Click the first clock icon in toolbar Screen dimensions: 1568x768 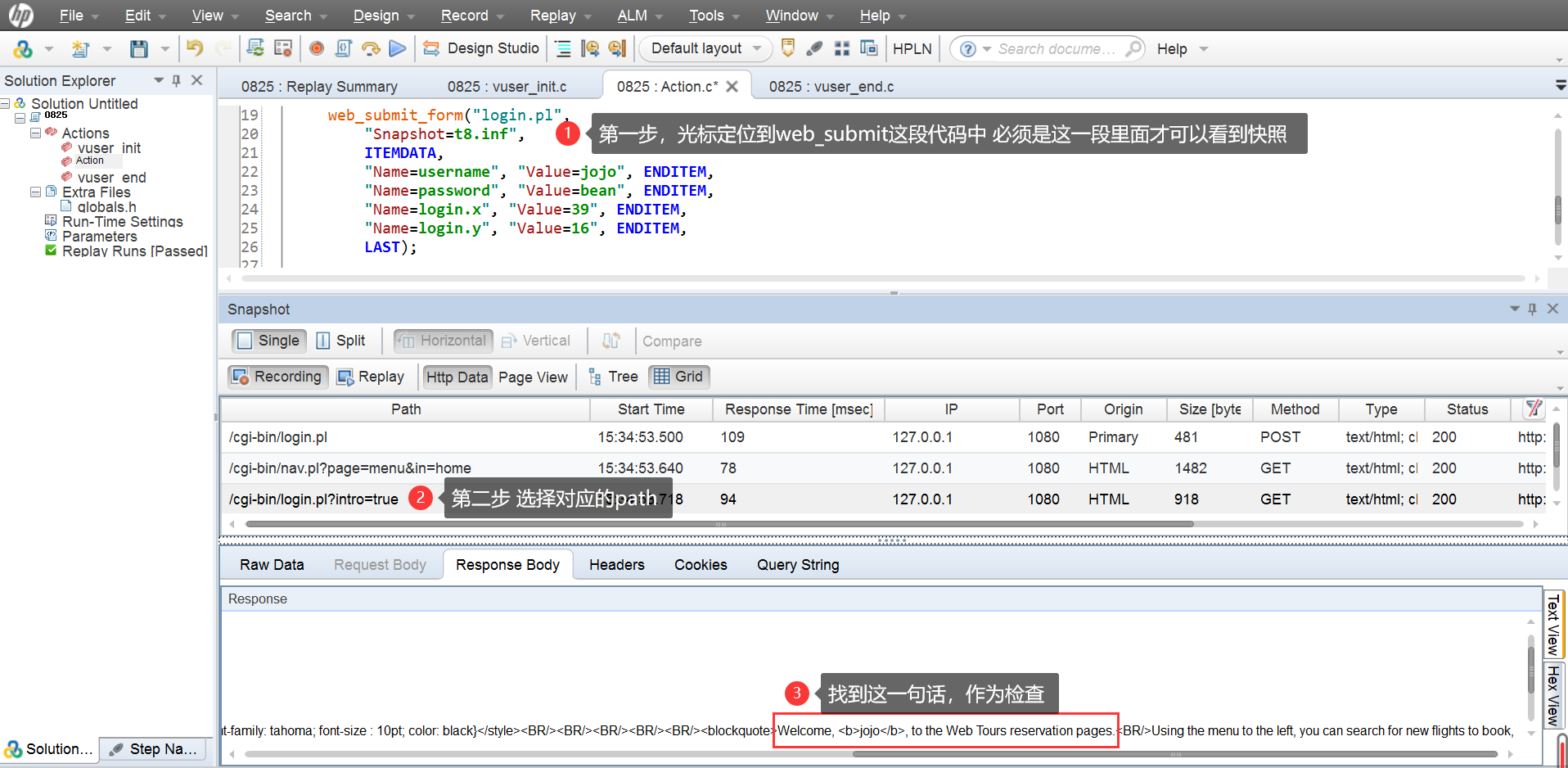(x=590, y=48)
